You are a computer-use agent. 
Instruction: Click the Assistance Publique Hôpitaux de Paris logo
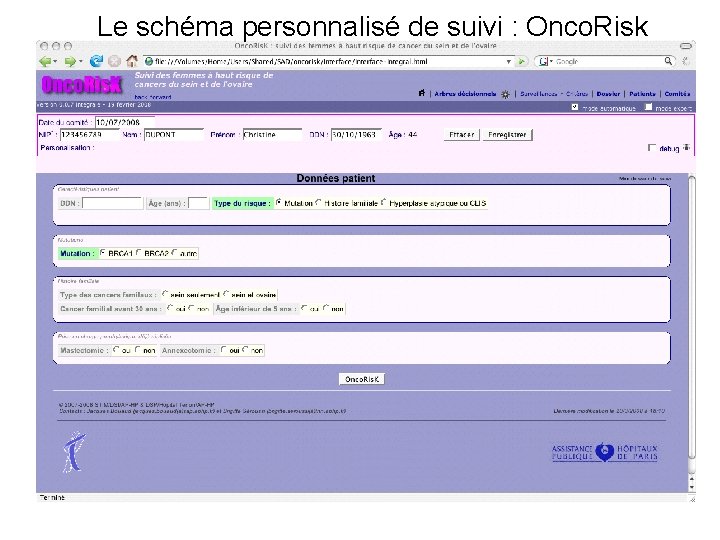click(604, 452)
